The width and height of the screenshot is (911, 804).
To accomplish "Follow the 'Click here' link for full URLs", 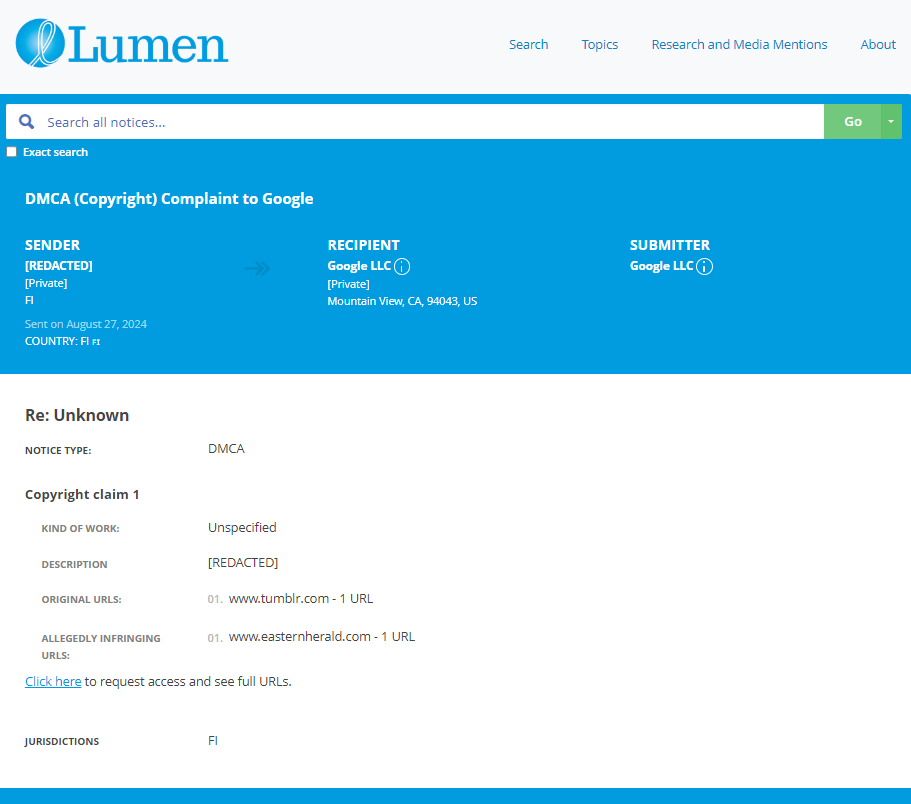I will click(x=53, y=681).
